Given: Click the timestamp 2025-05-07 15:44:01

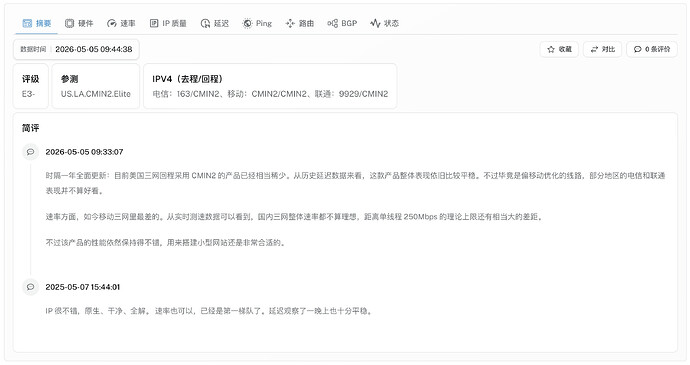Looking at the screenshot, I should (83, 287).
